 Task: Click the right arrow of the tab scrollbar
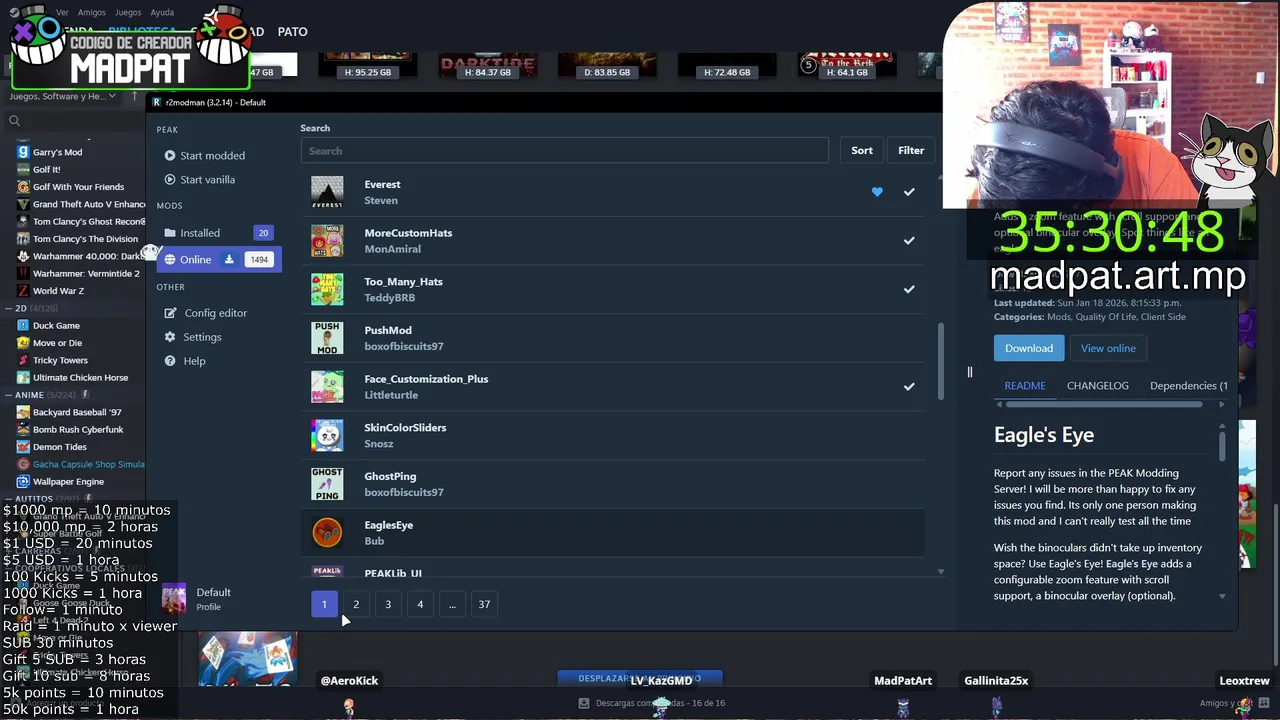pos(1221,404)
